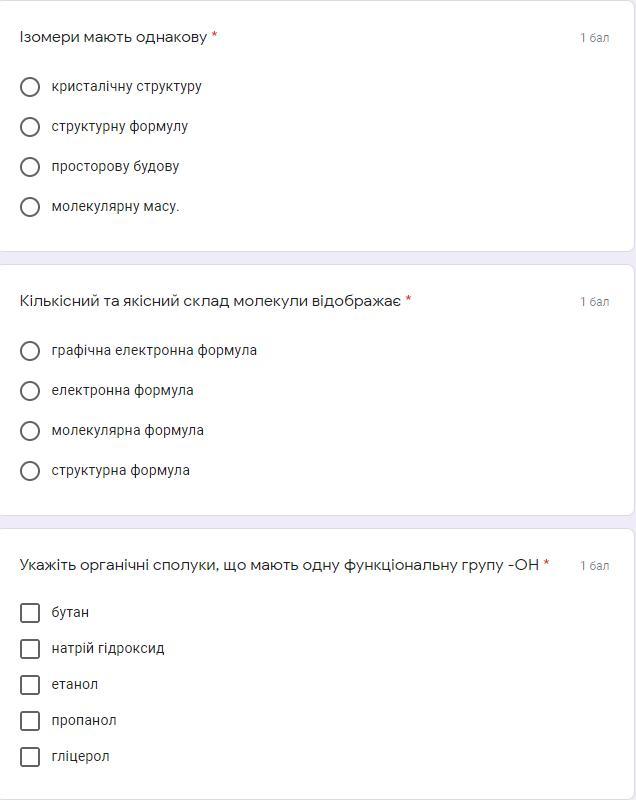Screen dimensions: 636x800
Task: Pick the 'молекулярна формула' answer
Action: [30, 431]
